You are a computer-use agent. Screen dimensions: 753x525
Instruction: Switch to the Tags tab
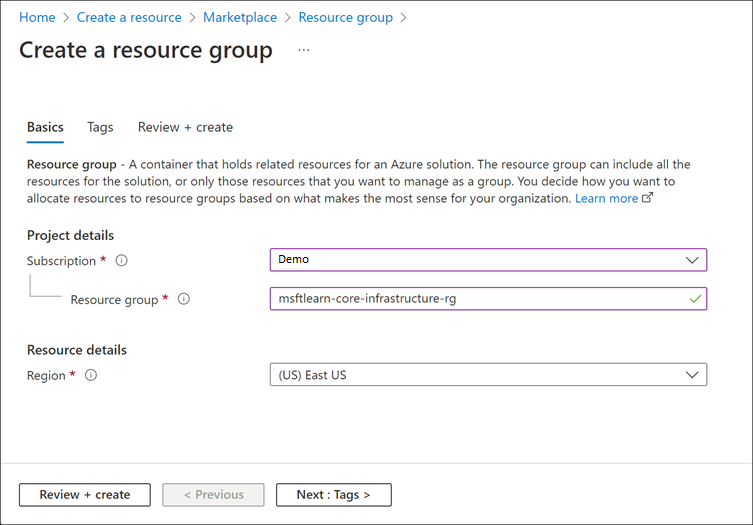[x=100, y=127]
